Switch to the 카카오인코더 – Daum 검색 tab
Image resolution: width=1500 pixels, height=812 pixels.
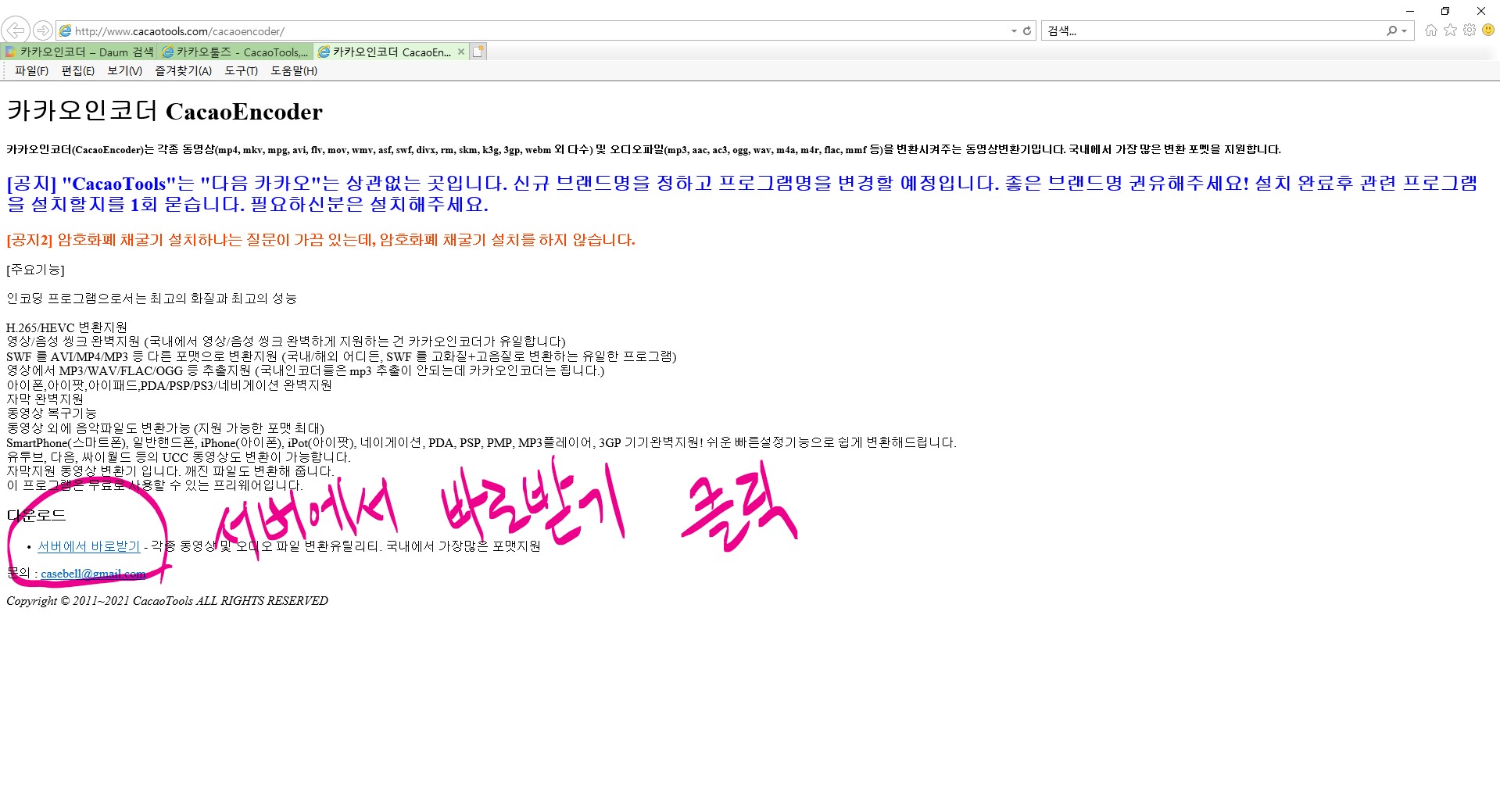coord(79,52)
